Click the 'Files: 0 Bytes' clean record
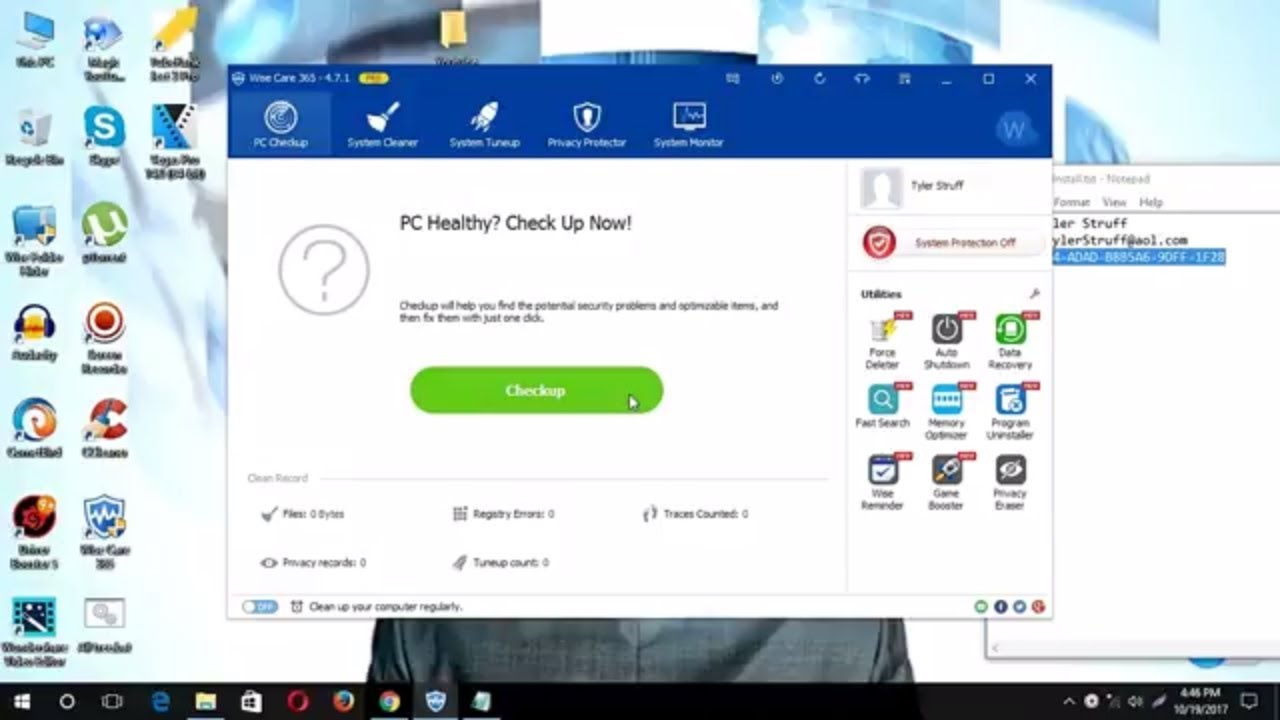Viewport: 1280px width, 720px height. tap(303, 514)
